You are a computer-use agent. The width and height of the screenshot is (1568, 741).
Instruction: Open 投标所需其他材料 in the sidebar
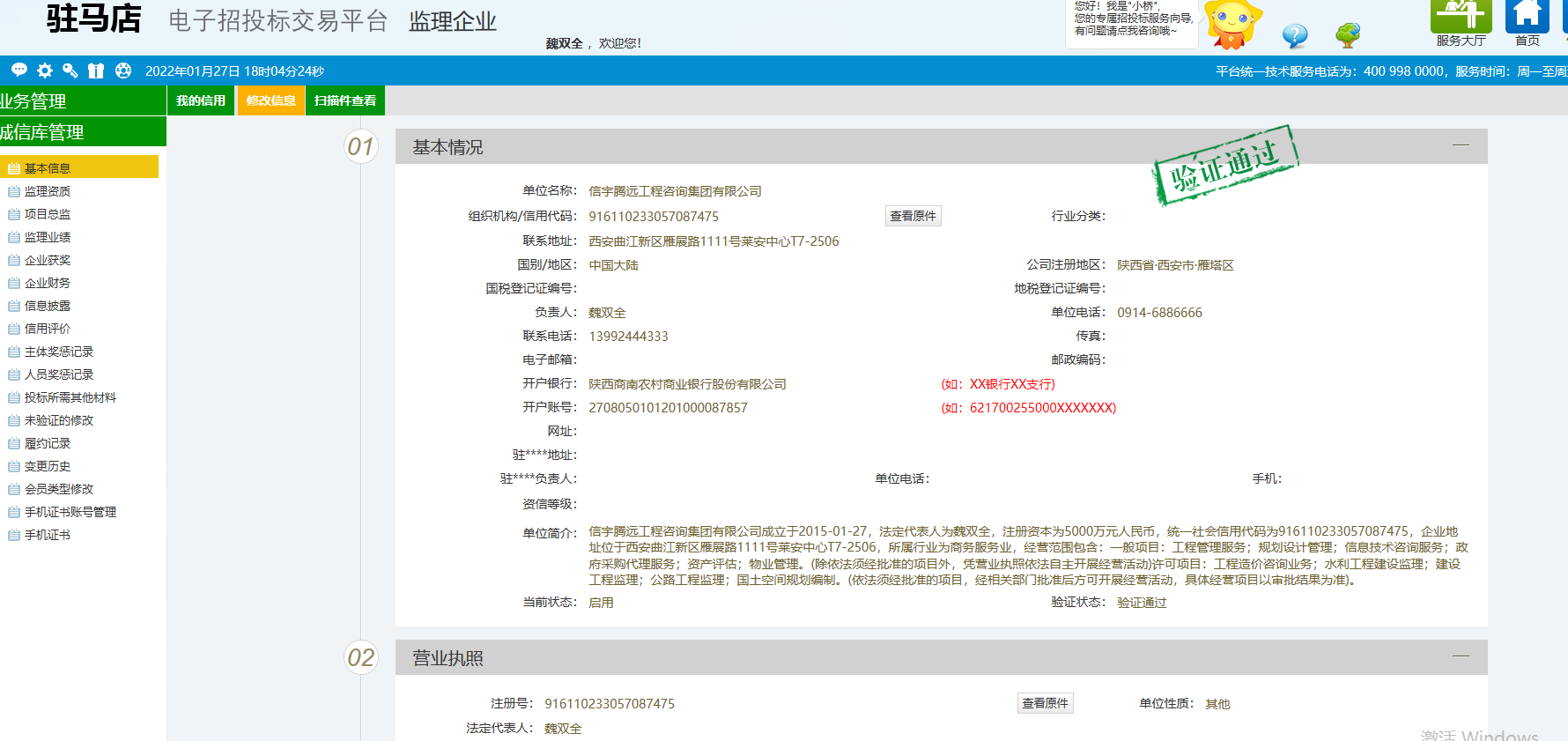click(70, 397)
